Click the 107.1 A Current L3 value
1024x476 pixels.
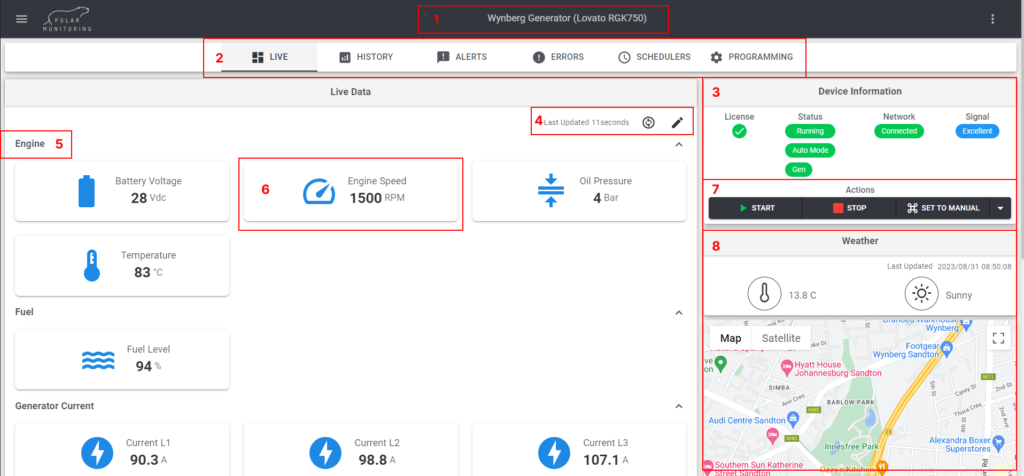605,460
